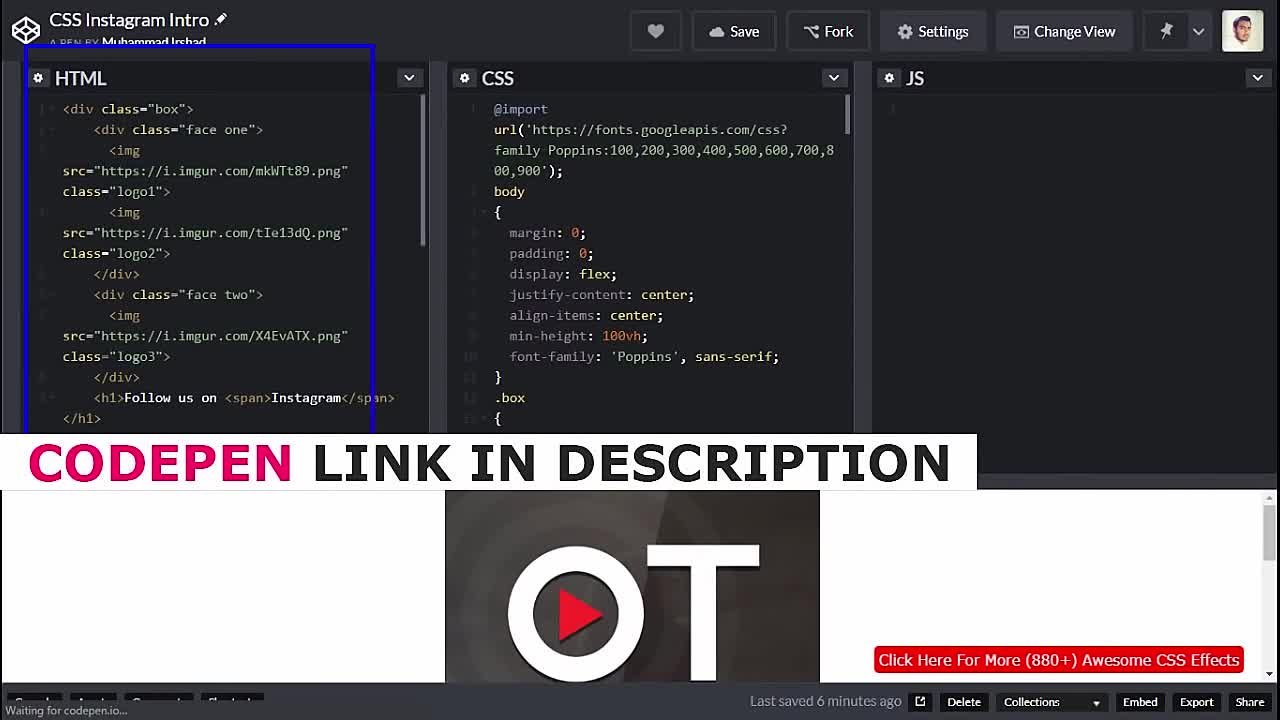Love this pen with heart button

point(655,31)
